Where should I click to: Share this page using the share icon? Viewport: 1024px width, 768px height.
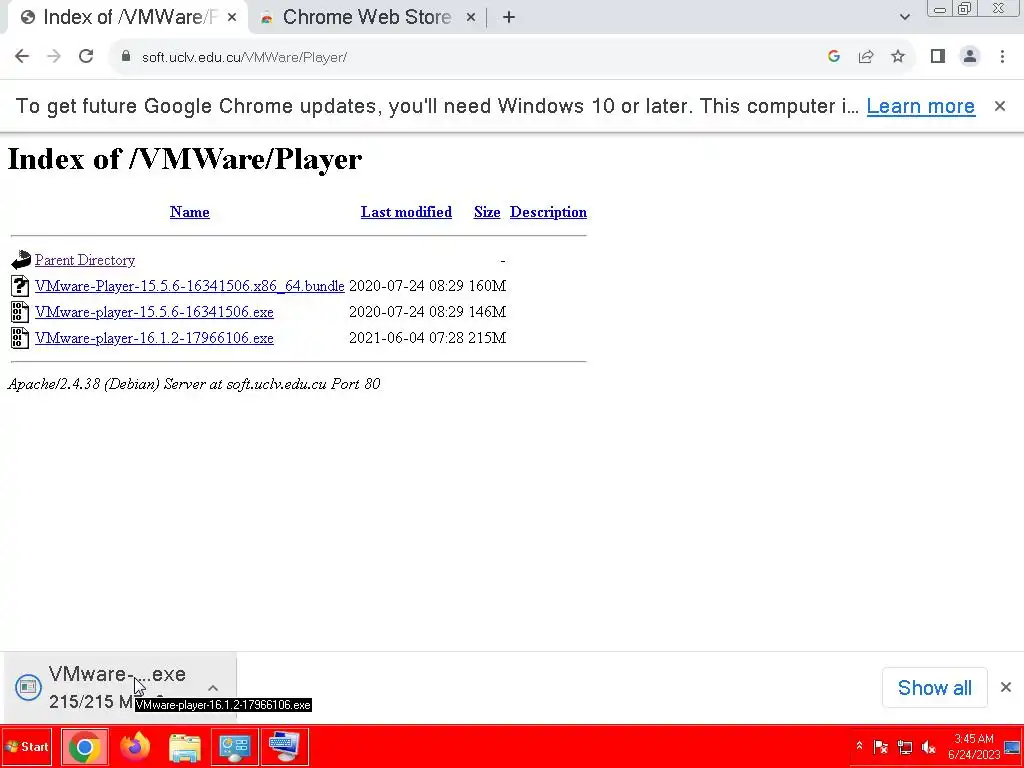pos(866,56)
